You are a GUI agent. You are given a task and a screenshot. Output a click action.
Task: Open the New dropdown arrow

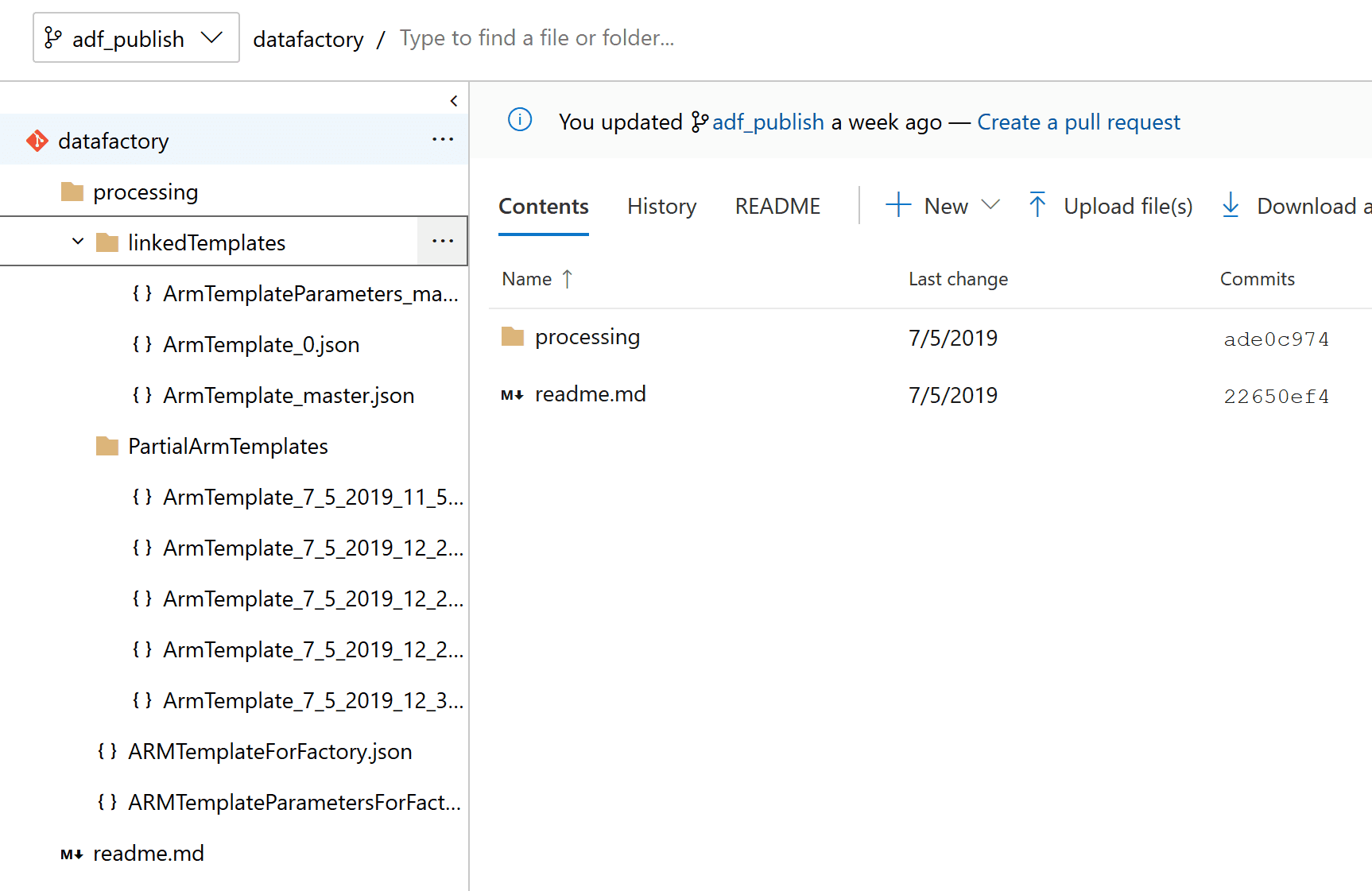click(x=992, y=205)
